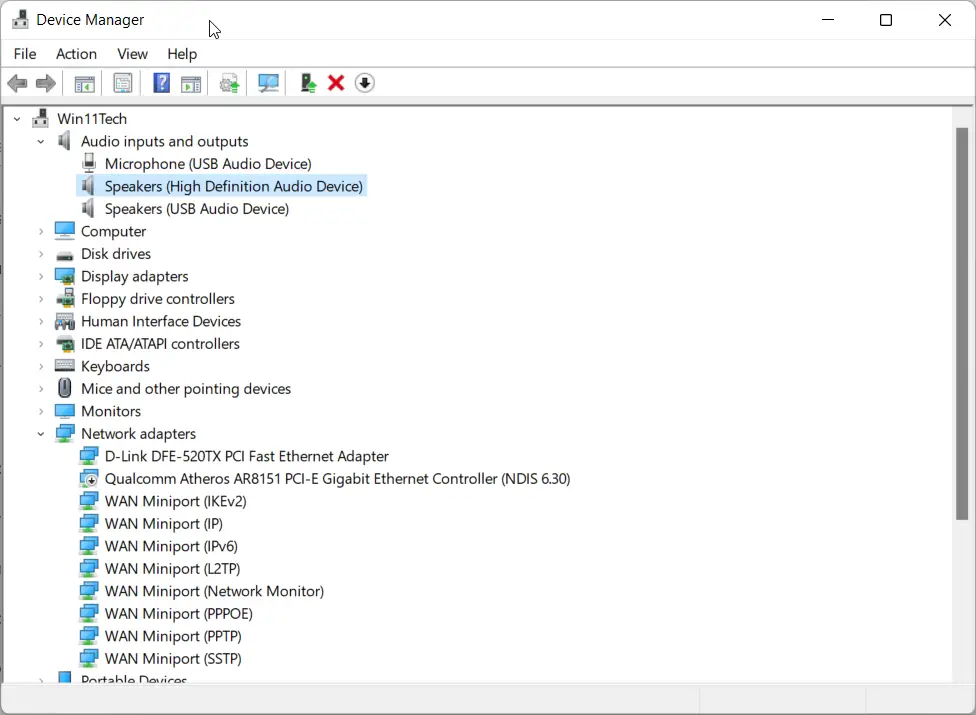Open the Action menu
976x715 pixels.
pos(76,54)
